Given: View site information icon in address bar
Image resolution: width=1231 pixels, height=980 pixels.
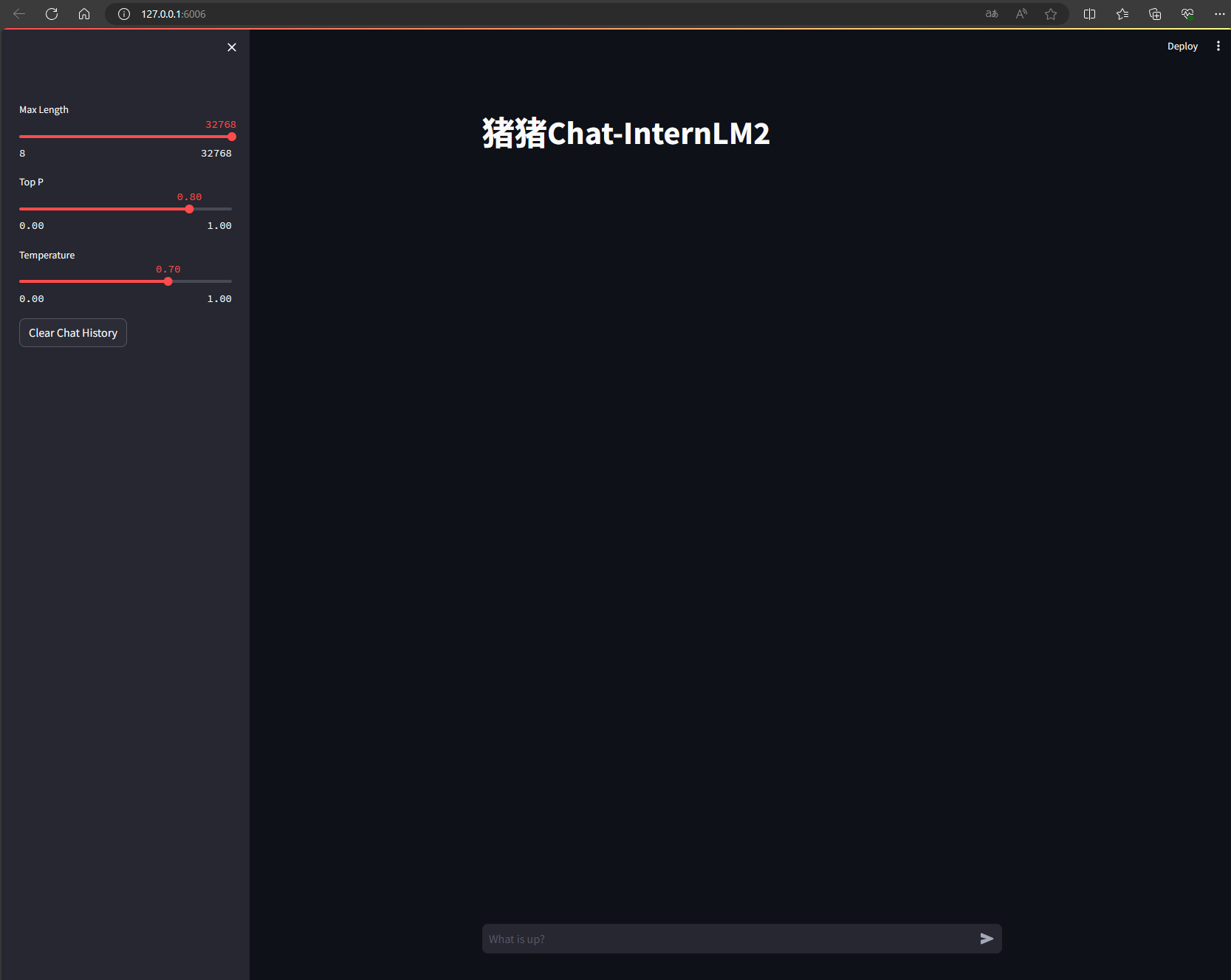Looking at the screenshot, I should [x=124, y=14].
